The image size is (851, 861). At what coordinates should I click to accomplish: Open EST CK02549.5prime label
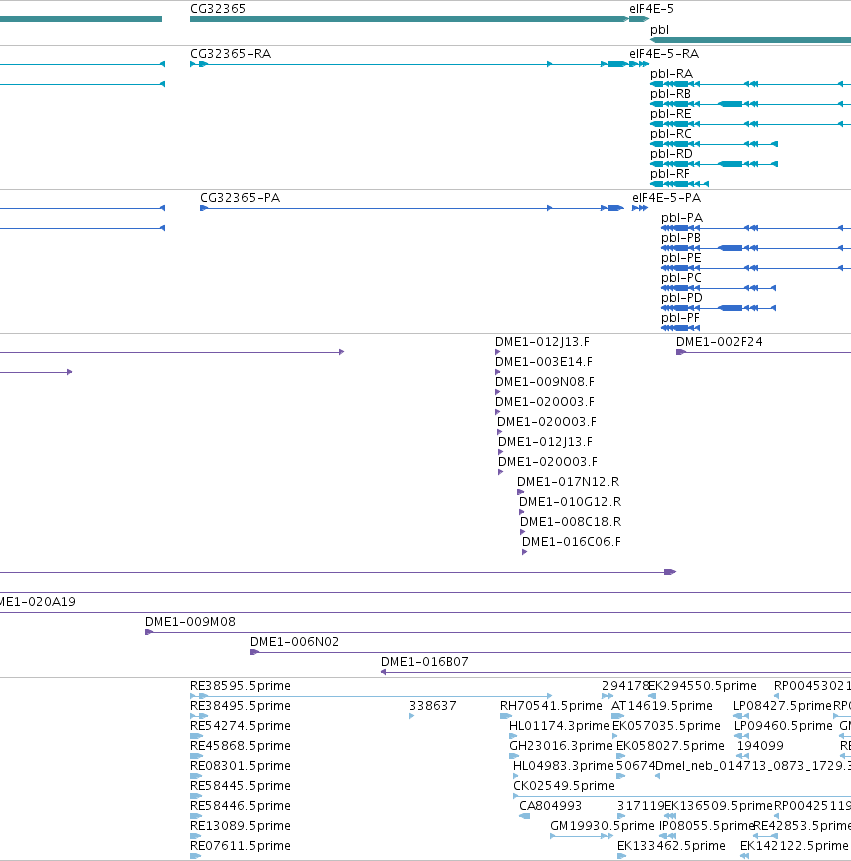click(x=564, y=786)
